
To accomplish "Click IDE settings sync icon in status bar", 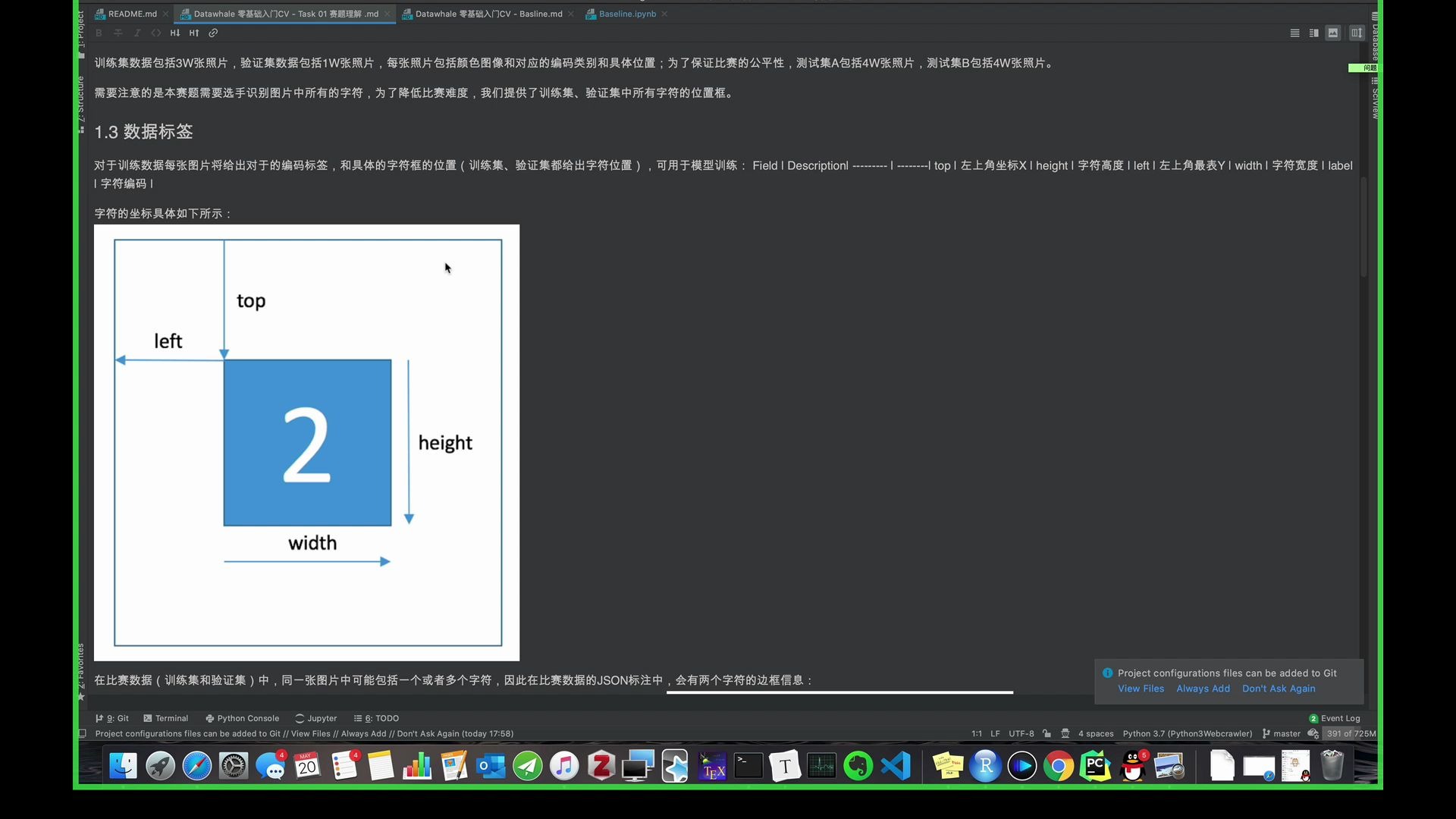I will pos(1313,733).
